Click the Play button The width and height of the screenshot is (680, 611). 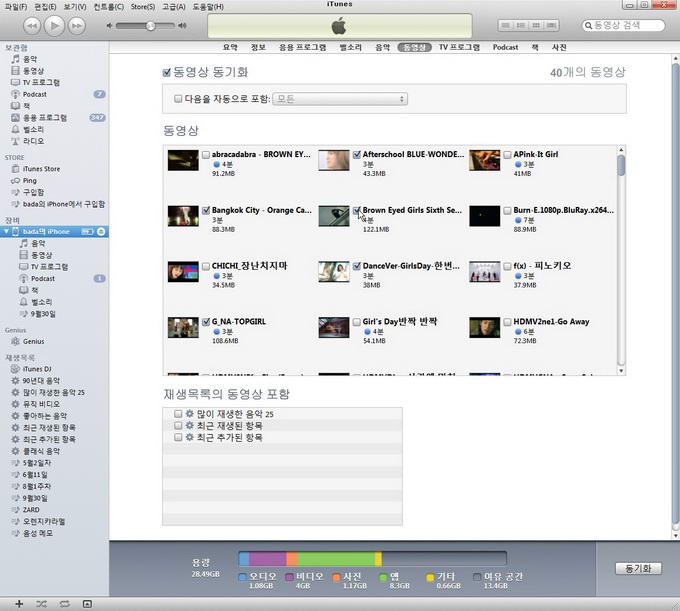point(54,26)
